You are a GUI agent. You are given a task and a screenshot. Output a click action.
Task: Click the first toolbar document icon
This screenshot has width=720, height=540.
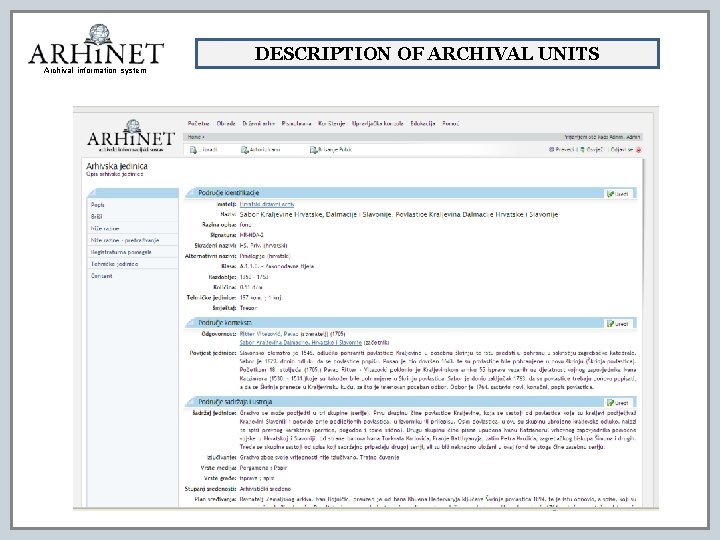(x=193, y=150)
